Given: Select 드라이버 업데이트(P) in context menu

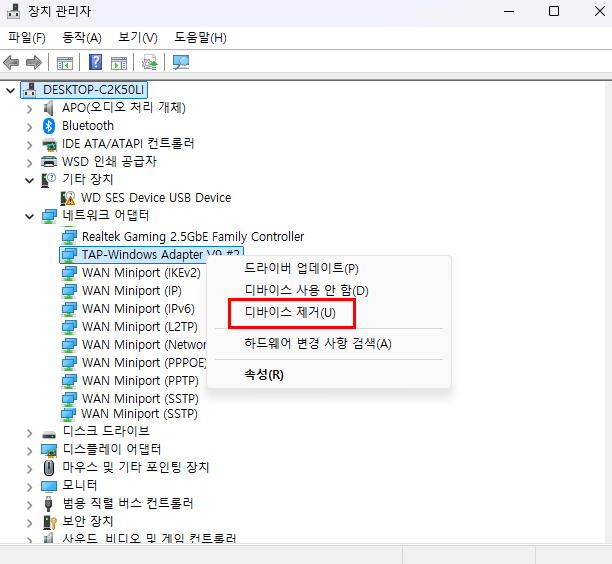Looking at the screenshot, I should tap(301, 268).
